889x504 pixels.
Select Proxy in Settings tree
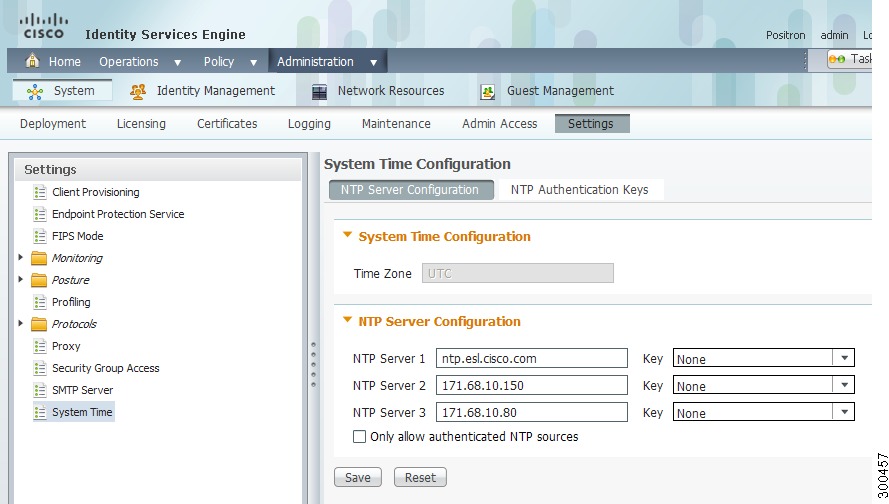(x=66, y=346)
